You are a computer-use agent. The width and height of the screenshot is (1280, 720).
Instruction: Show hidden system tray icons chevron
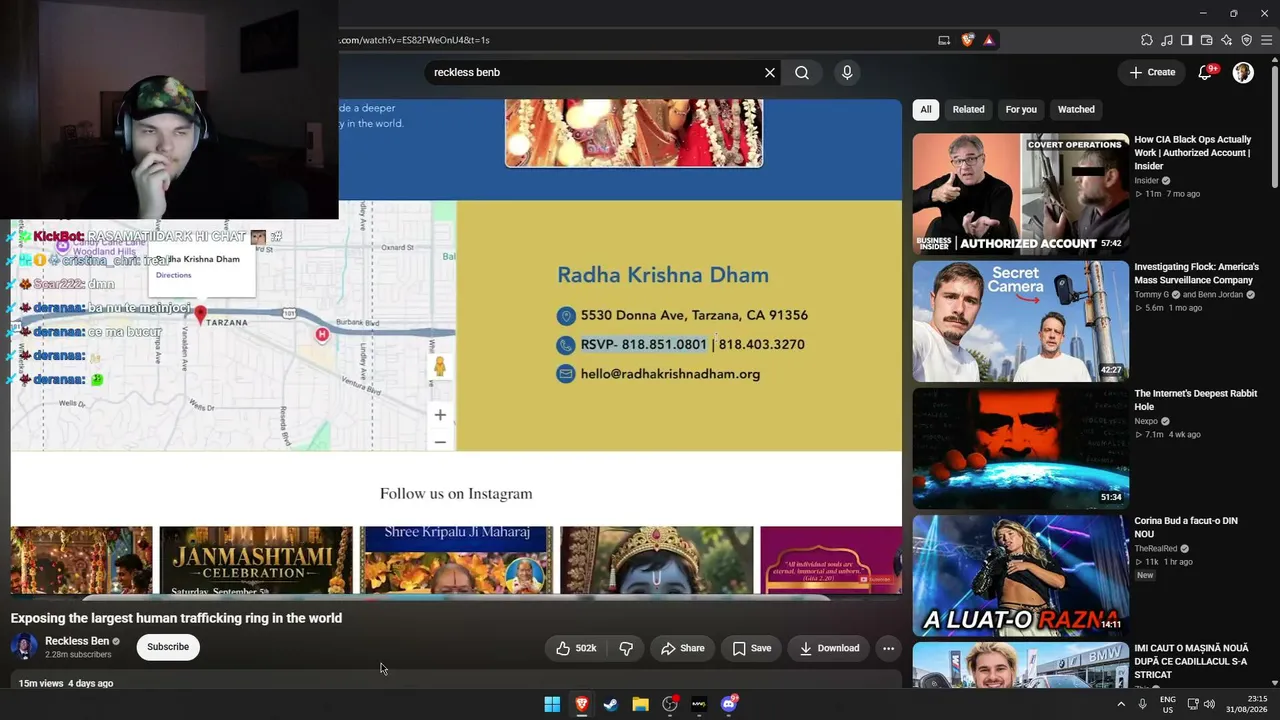[1121, 704]
